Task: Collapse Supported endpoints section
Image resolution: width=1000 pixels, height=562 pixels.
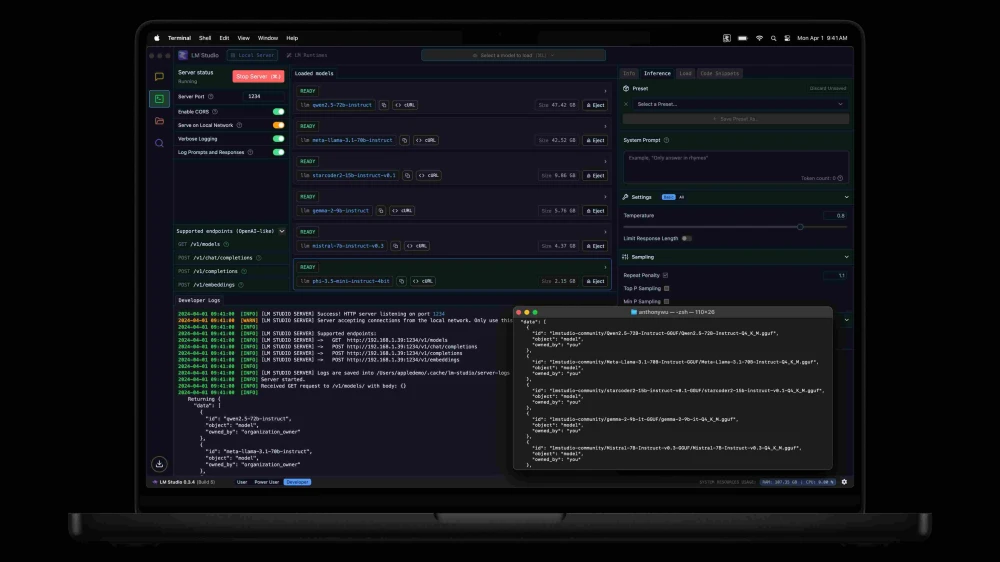Action: pyautogui.click(x=282, y=231)
